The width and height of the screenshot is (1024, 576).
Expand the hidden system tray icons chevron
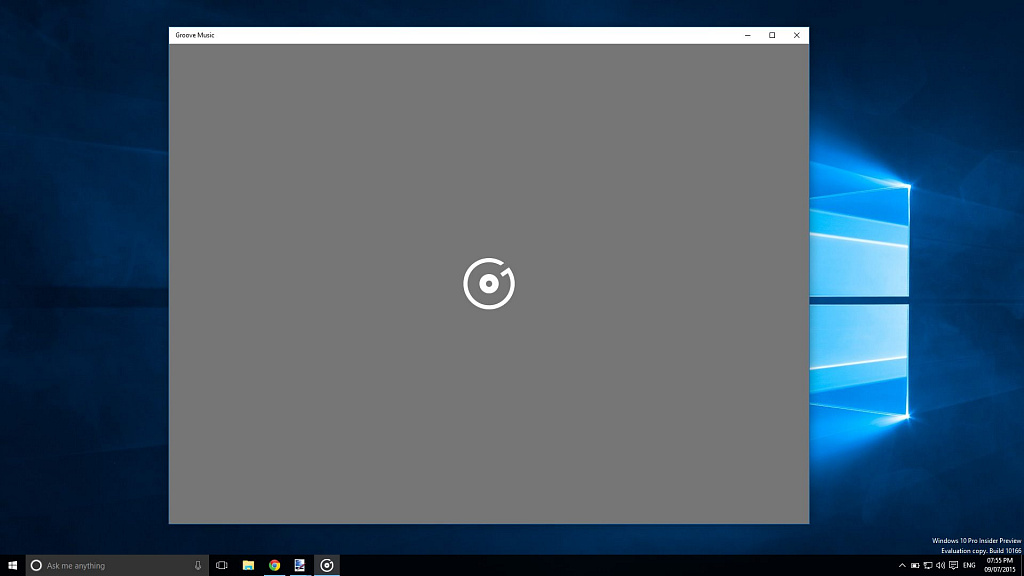[902, 566]
